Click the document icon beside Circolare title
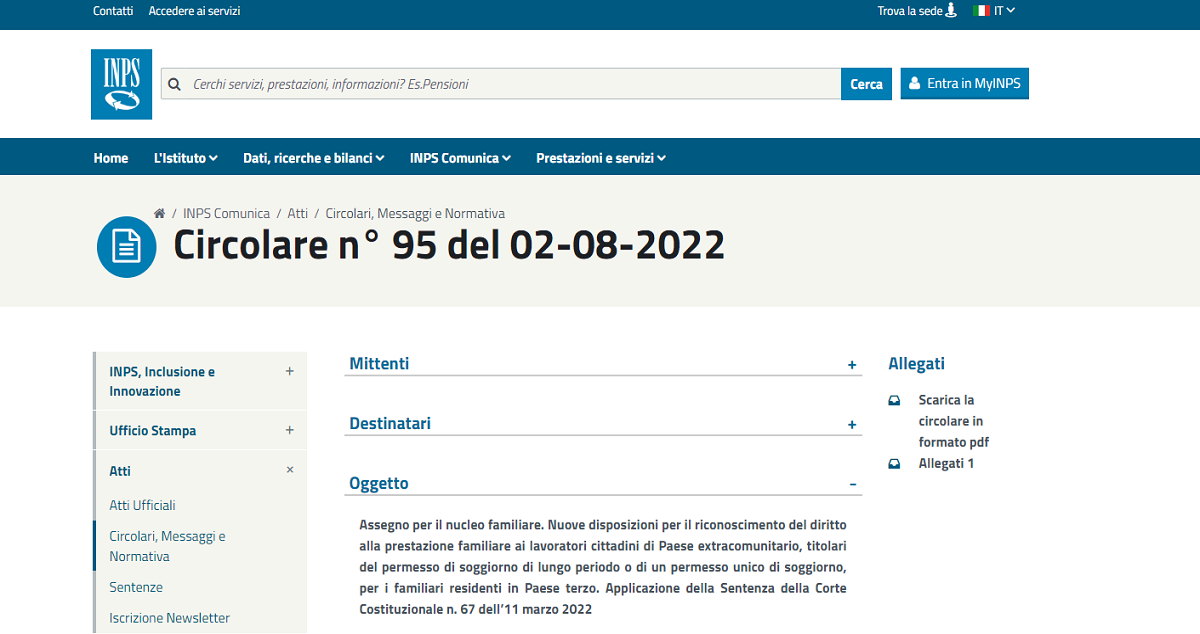 pos(127,246)
